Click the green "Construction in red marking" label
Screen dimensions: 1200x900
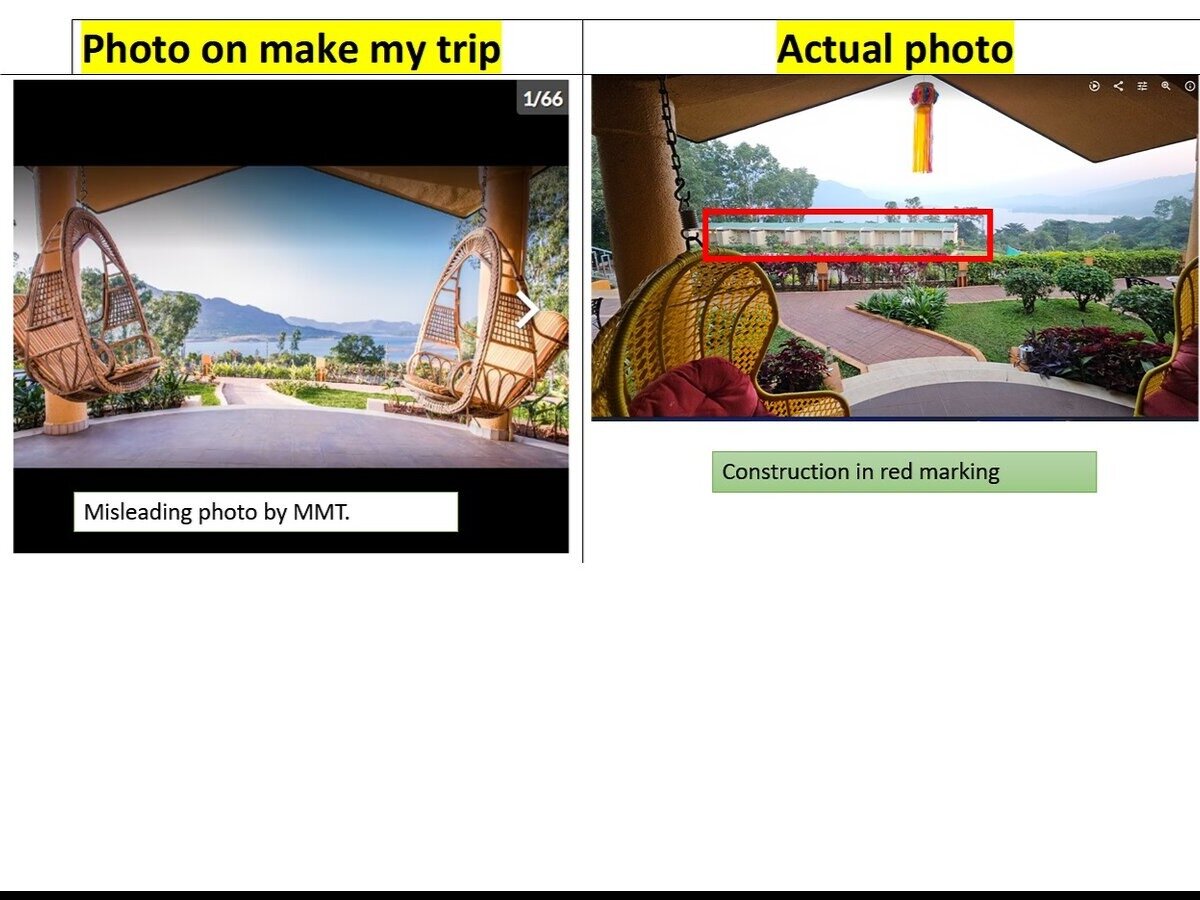click(903, 472)
